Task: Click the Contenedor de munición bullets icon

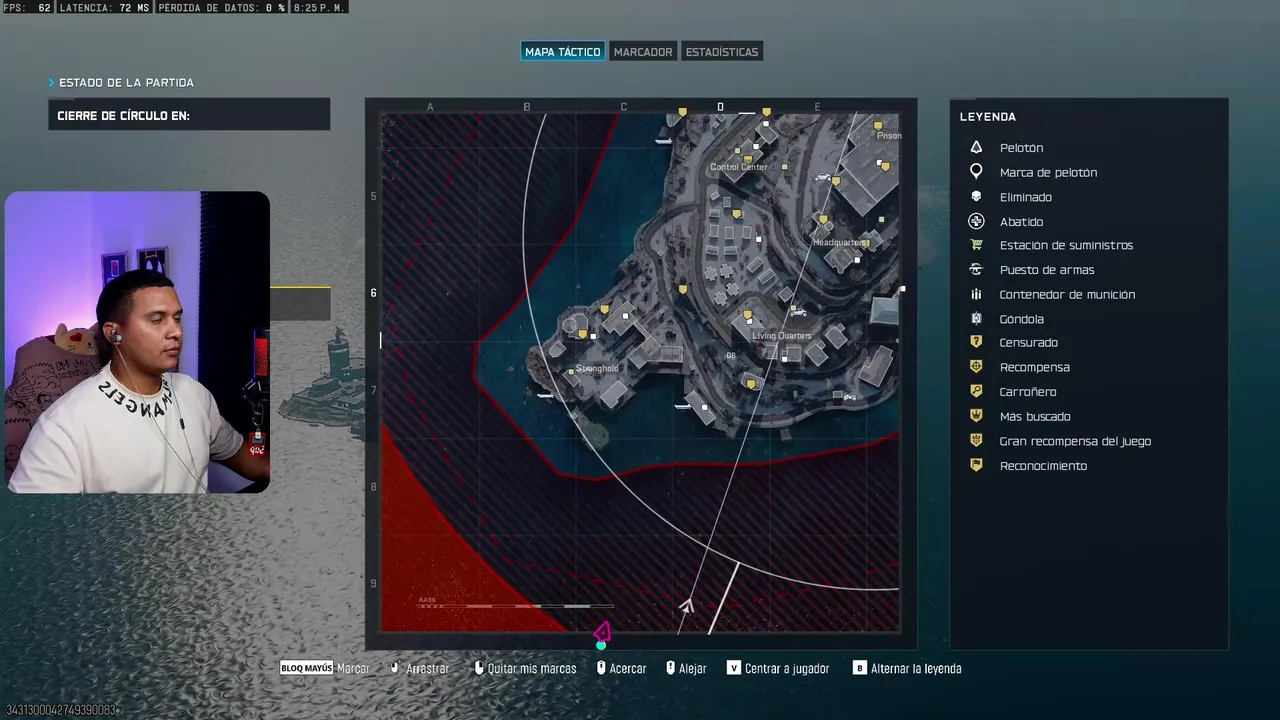Action: pyautogui.click(x=976, y=294)
